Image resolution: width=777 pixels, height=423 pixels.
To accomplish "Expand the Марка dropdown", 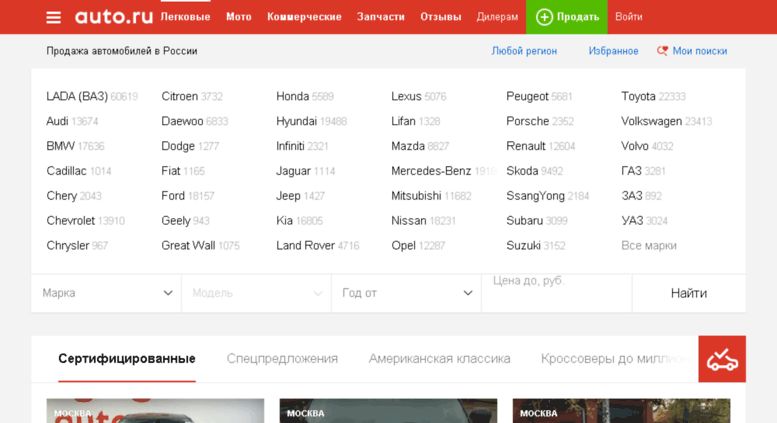I will [107, 293].
